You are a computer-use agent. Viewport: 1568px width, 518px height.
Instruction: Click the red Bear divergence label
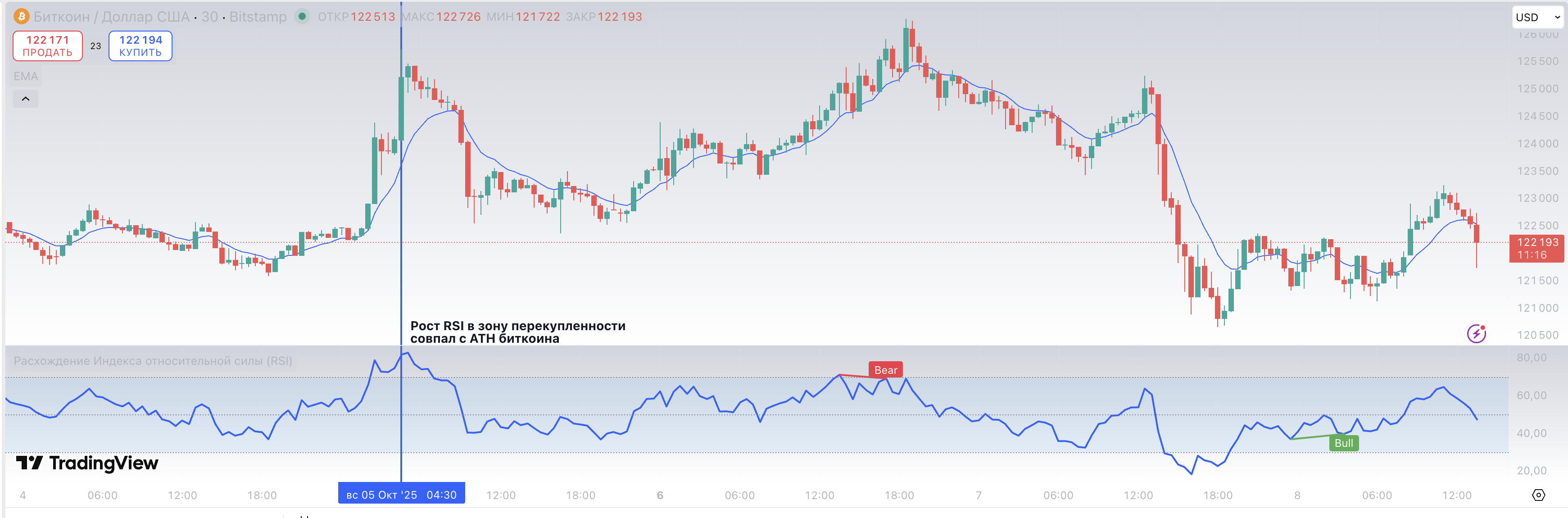pos(885,370)
